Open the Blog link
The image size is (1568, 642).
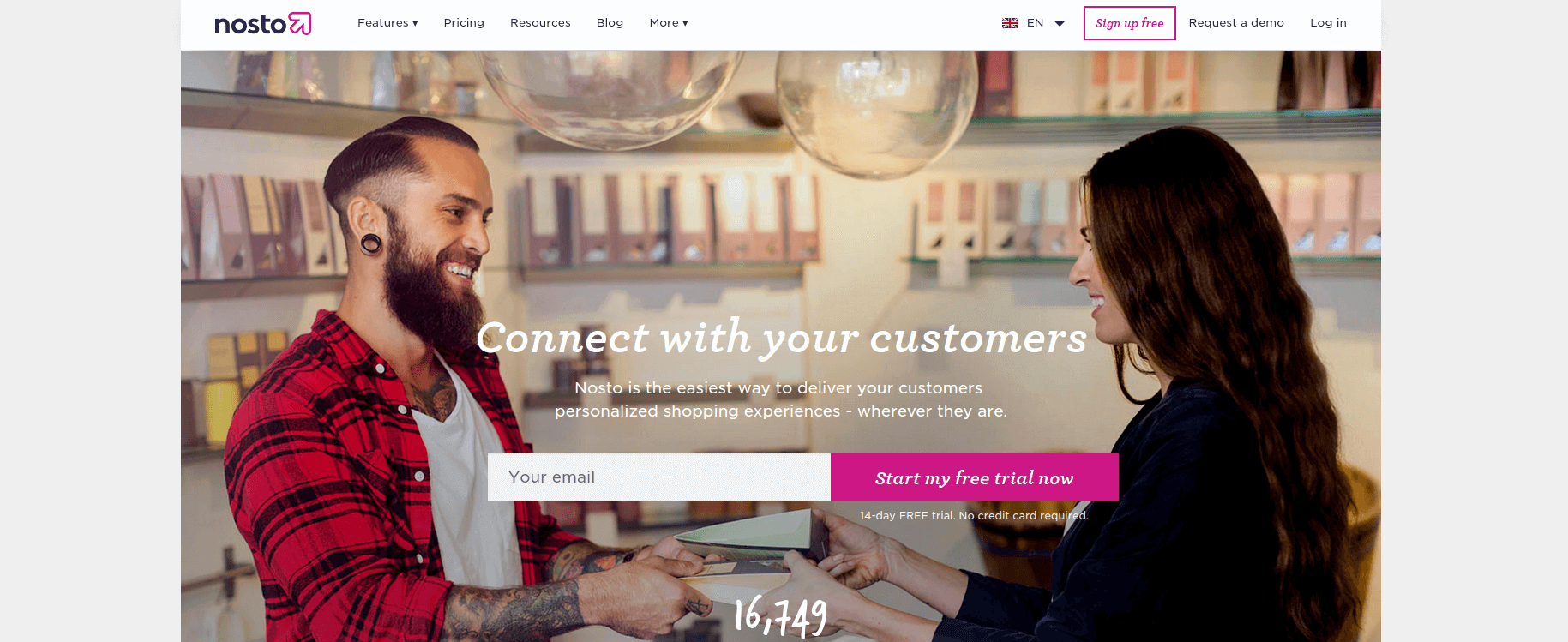[610, 23]
